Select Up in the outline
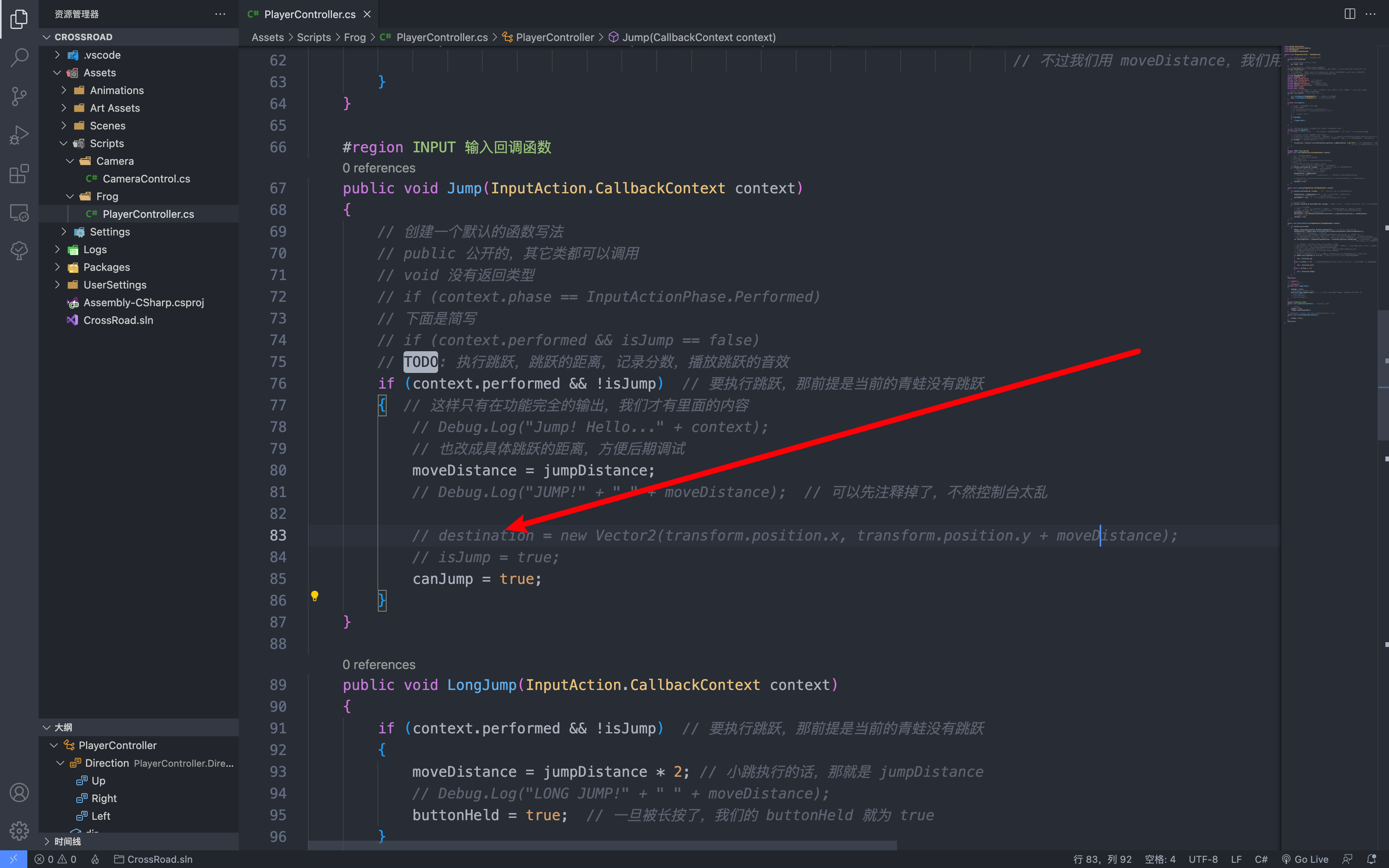 [x=138, y=781]
